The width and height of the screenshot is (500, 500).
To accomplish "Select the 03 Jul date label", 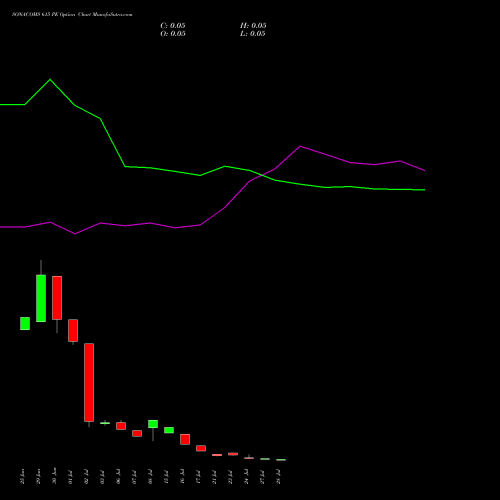I will [x=102, y=477].
